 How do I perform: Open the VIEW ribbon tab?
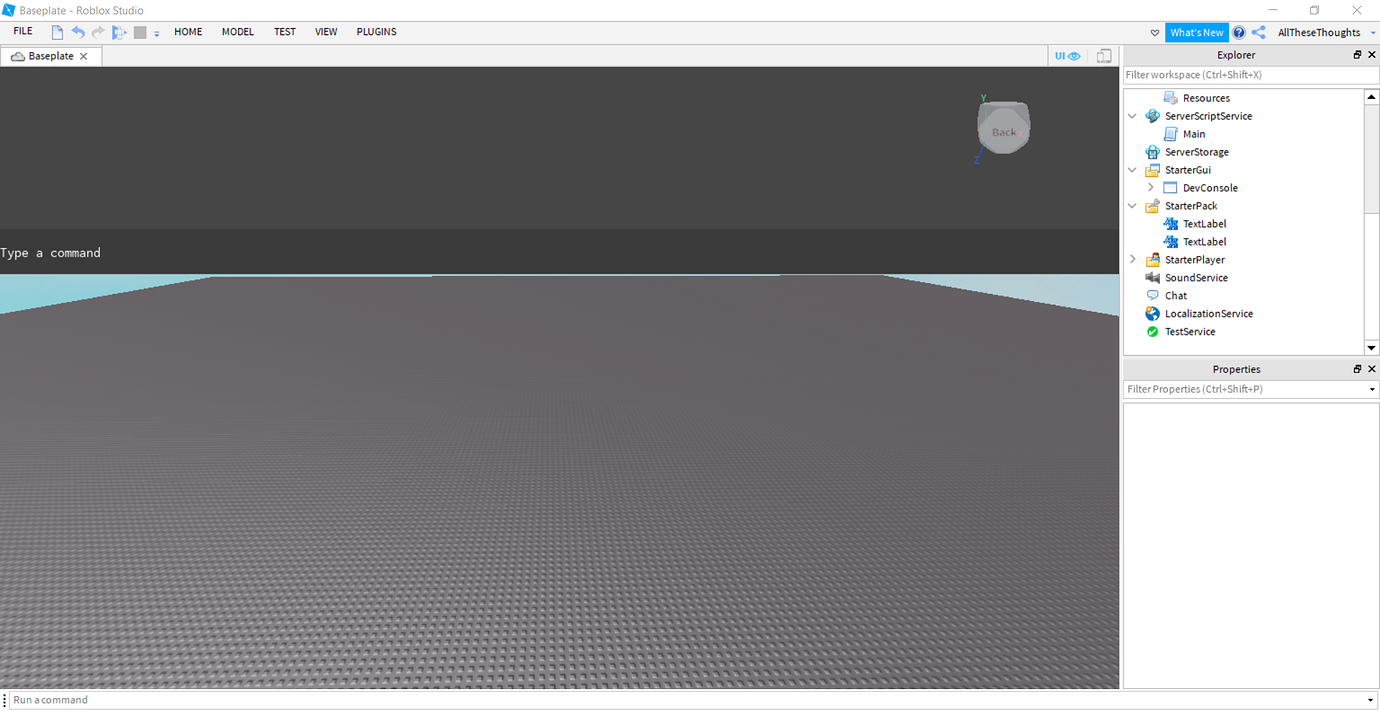coord(326,32)
